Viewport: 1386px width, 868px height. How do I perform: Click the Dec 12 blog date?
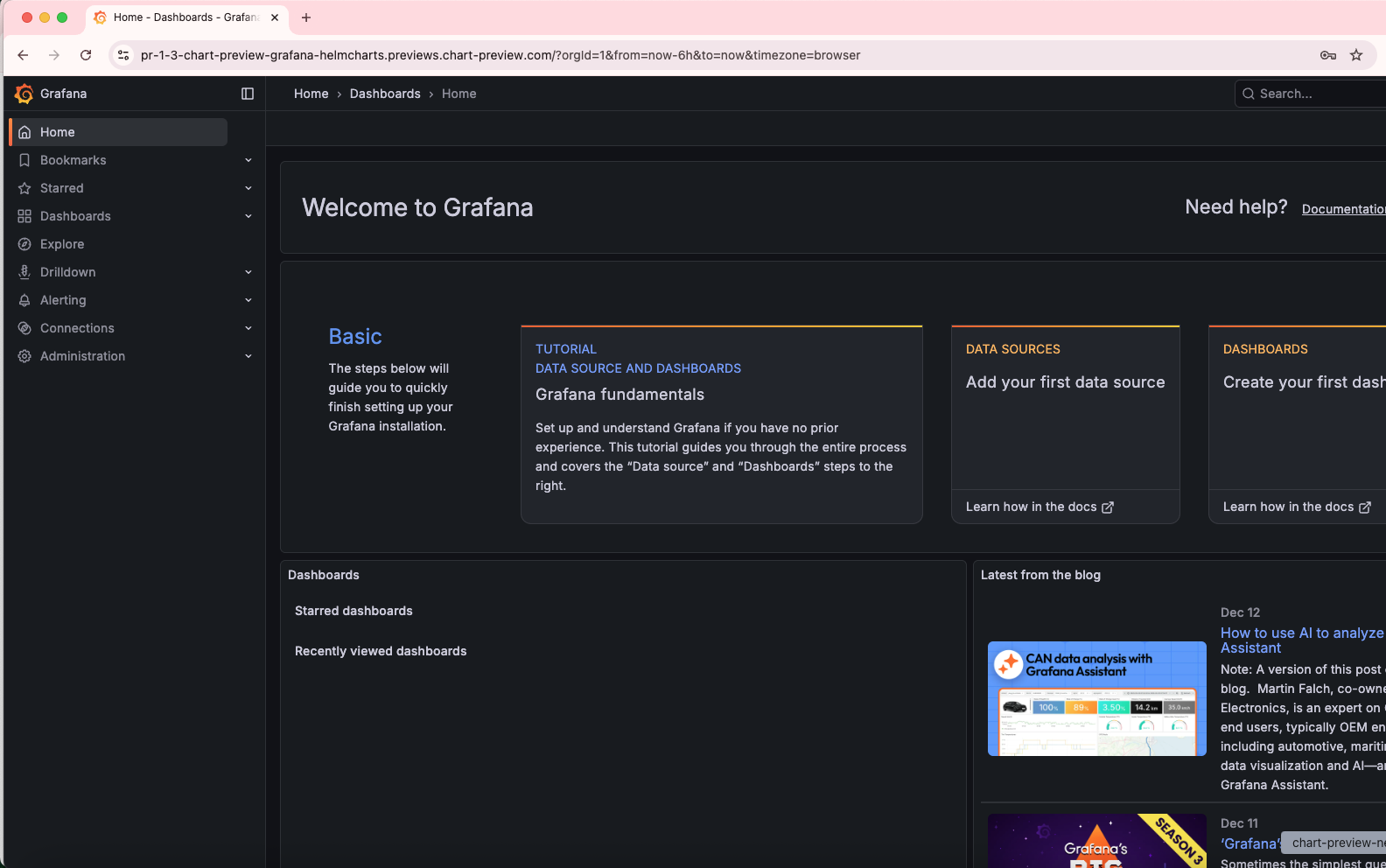pyautogui.click(x=1240, y=612)
